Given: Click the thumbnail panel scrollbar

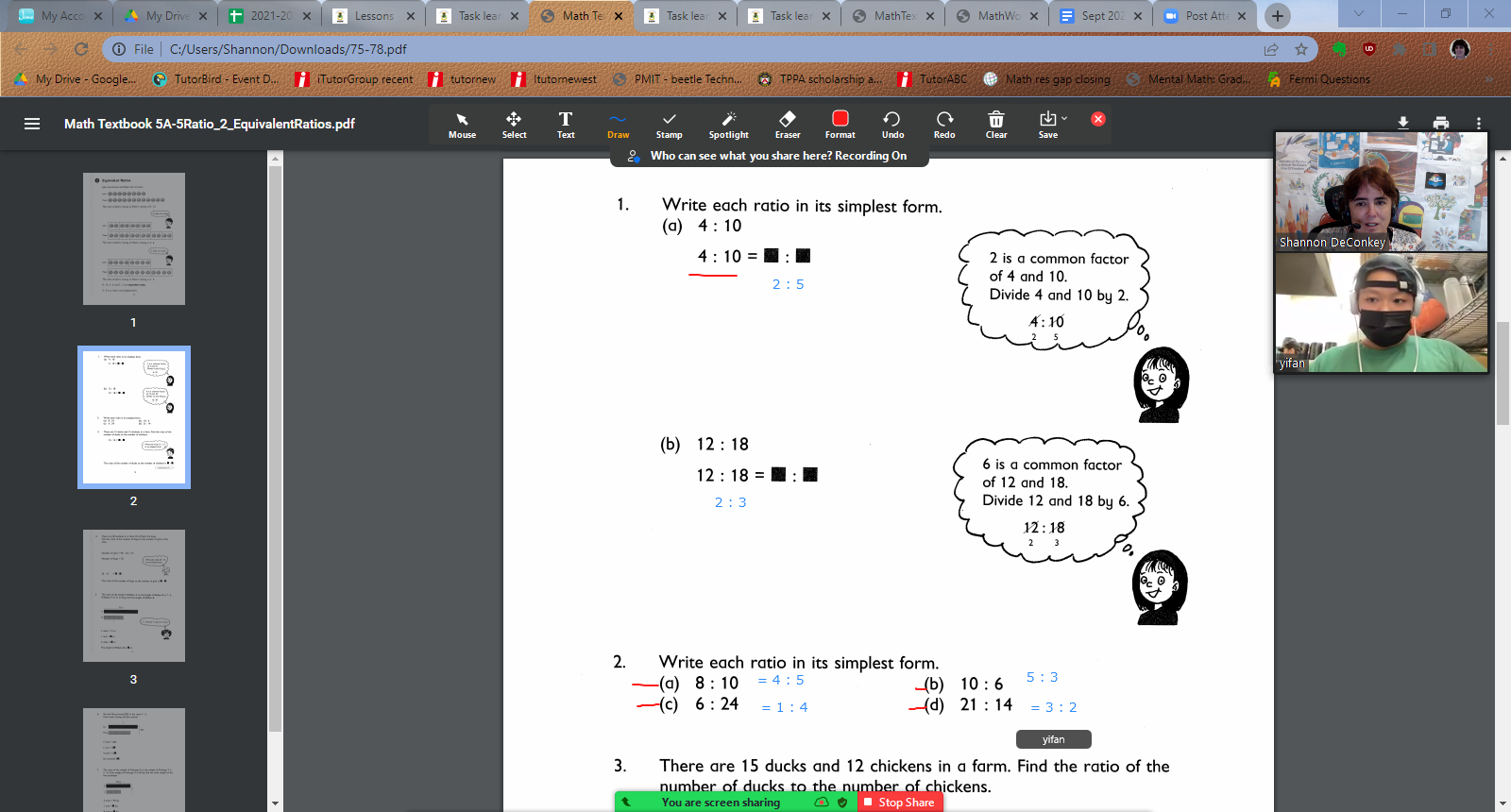Looking at the screenshot, I should pyautogui.click(x=275, y=448).
